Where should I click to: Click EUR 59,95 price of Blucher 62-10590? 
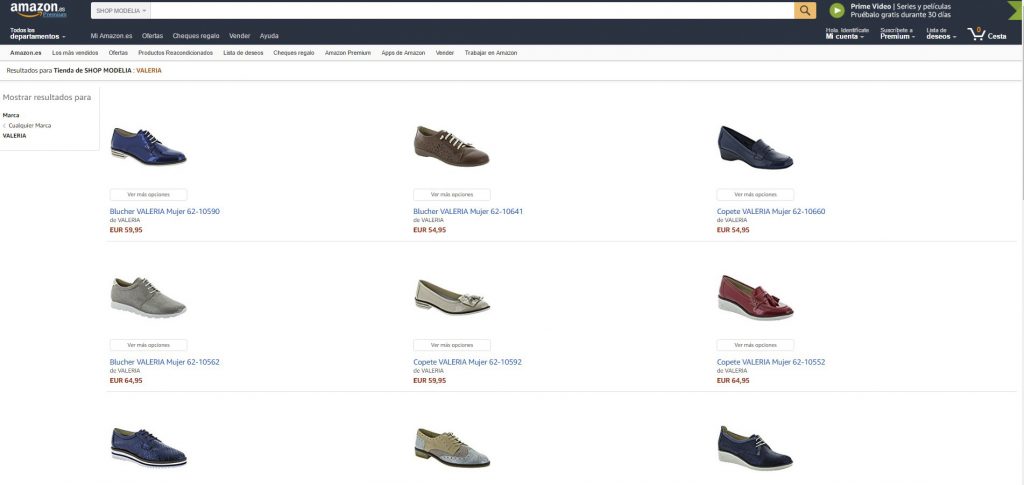[x=126, y=230]
